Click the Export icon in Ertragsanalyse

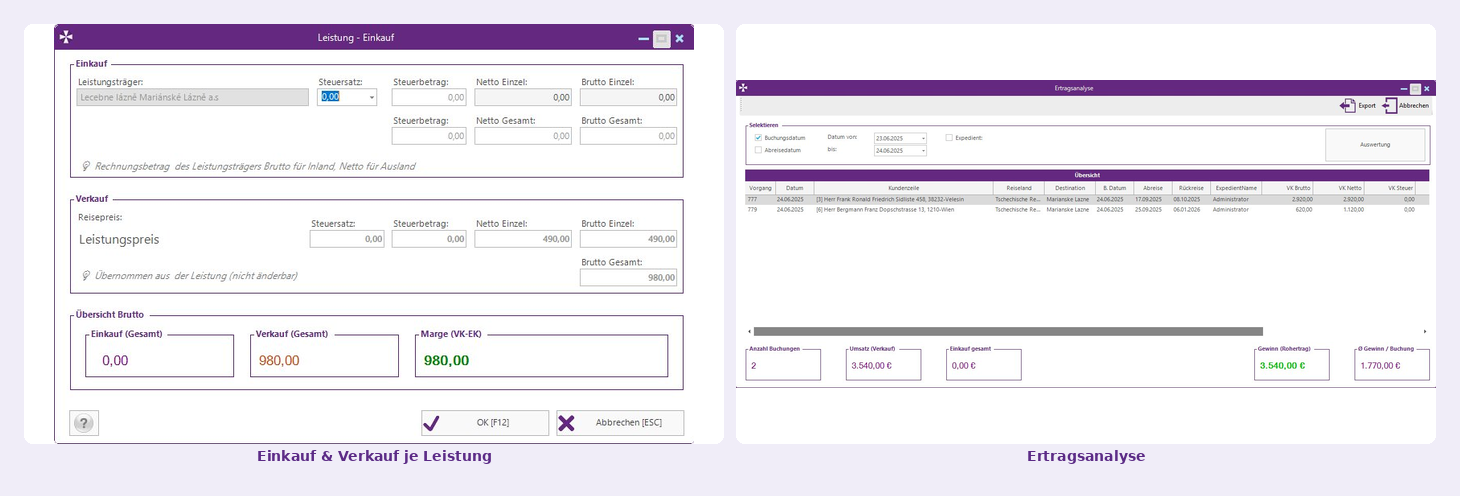pyautogui.click(x=1347, y=105)
